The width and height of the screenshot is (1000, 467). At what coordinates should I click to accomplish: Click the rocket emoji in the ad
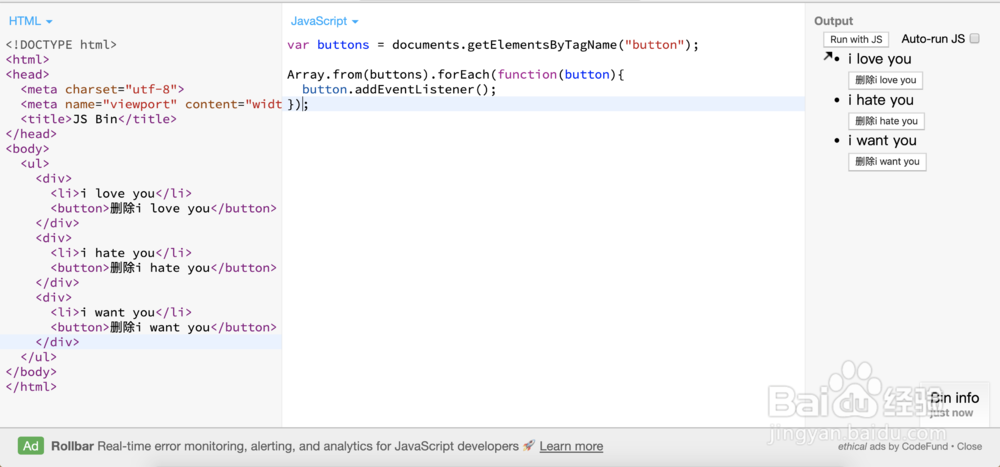[x=528, y=446]
